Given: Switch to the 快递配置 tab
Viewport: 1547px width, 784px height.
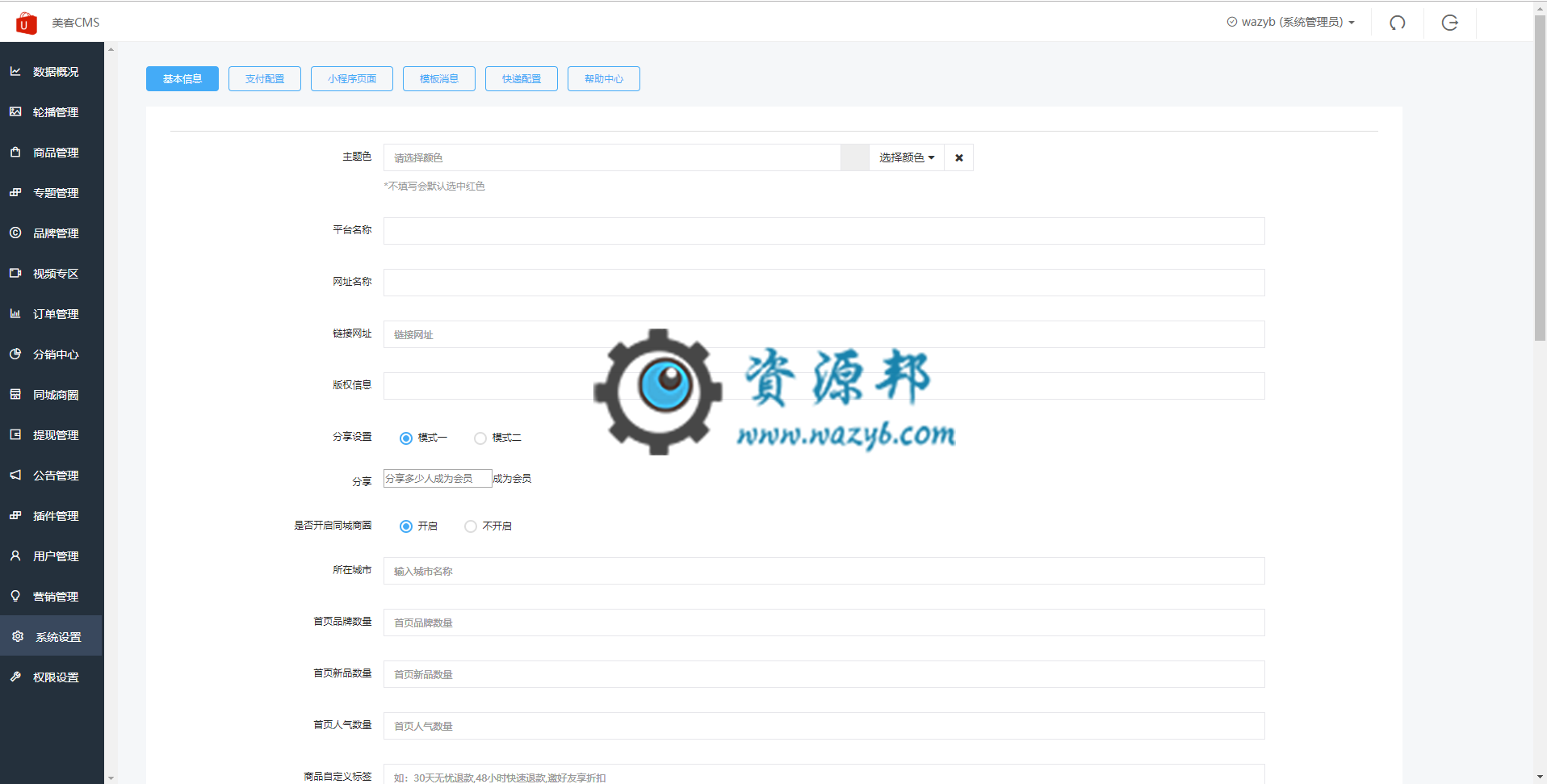Looking at the screenshot, I should coord(522,78).
